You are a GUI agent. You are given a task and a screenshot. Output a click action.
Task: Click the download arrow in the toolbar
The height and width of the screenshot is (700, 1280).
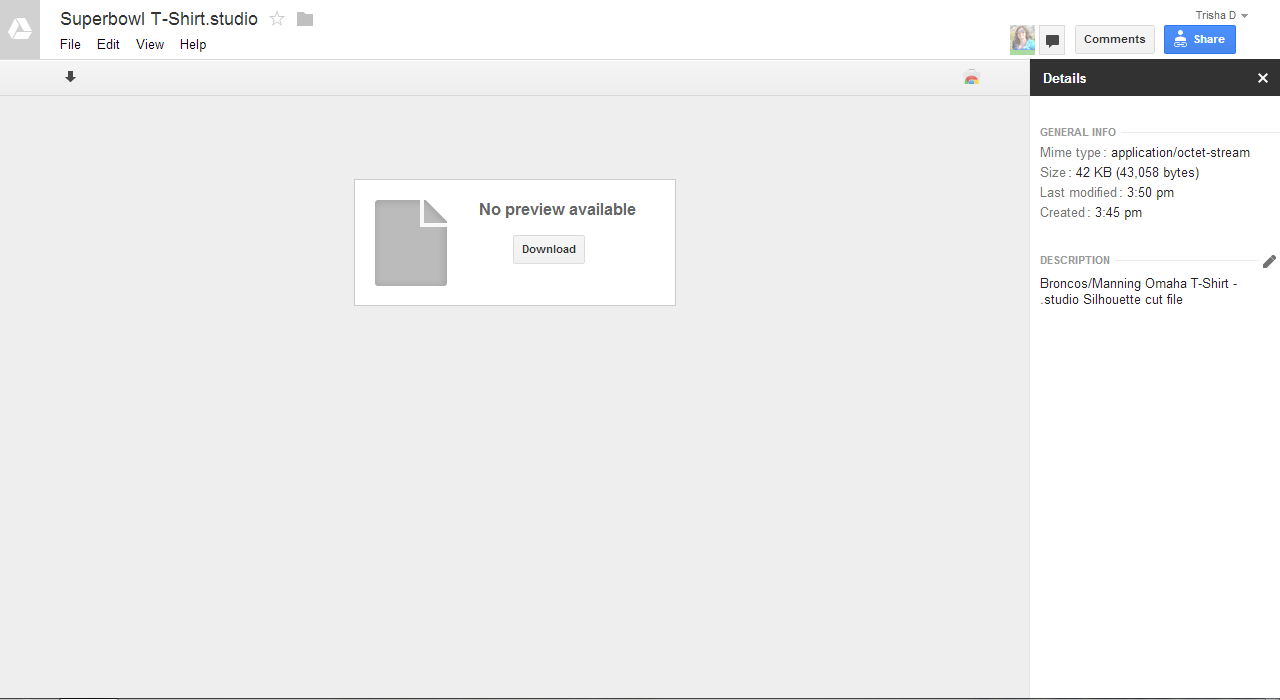pyautogui.click(x=70, y=77)
